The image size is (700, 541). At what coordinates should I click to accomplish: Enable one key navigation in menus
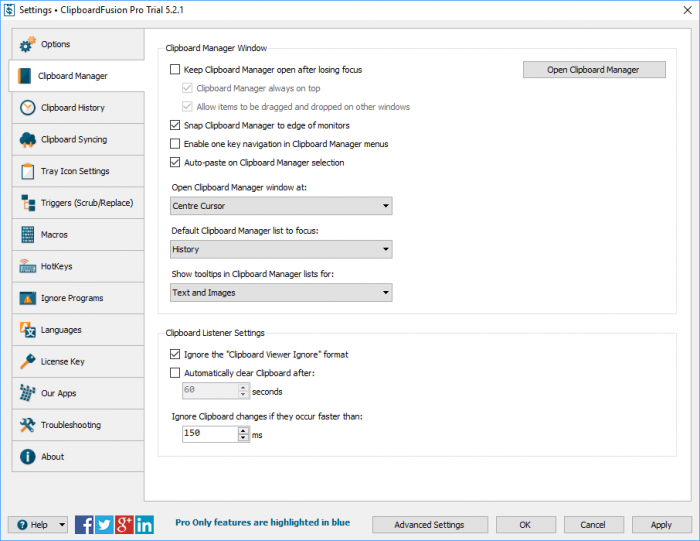pyautogui.click(x=175, y=144)
